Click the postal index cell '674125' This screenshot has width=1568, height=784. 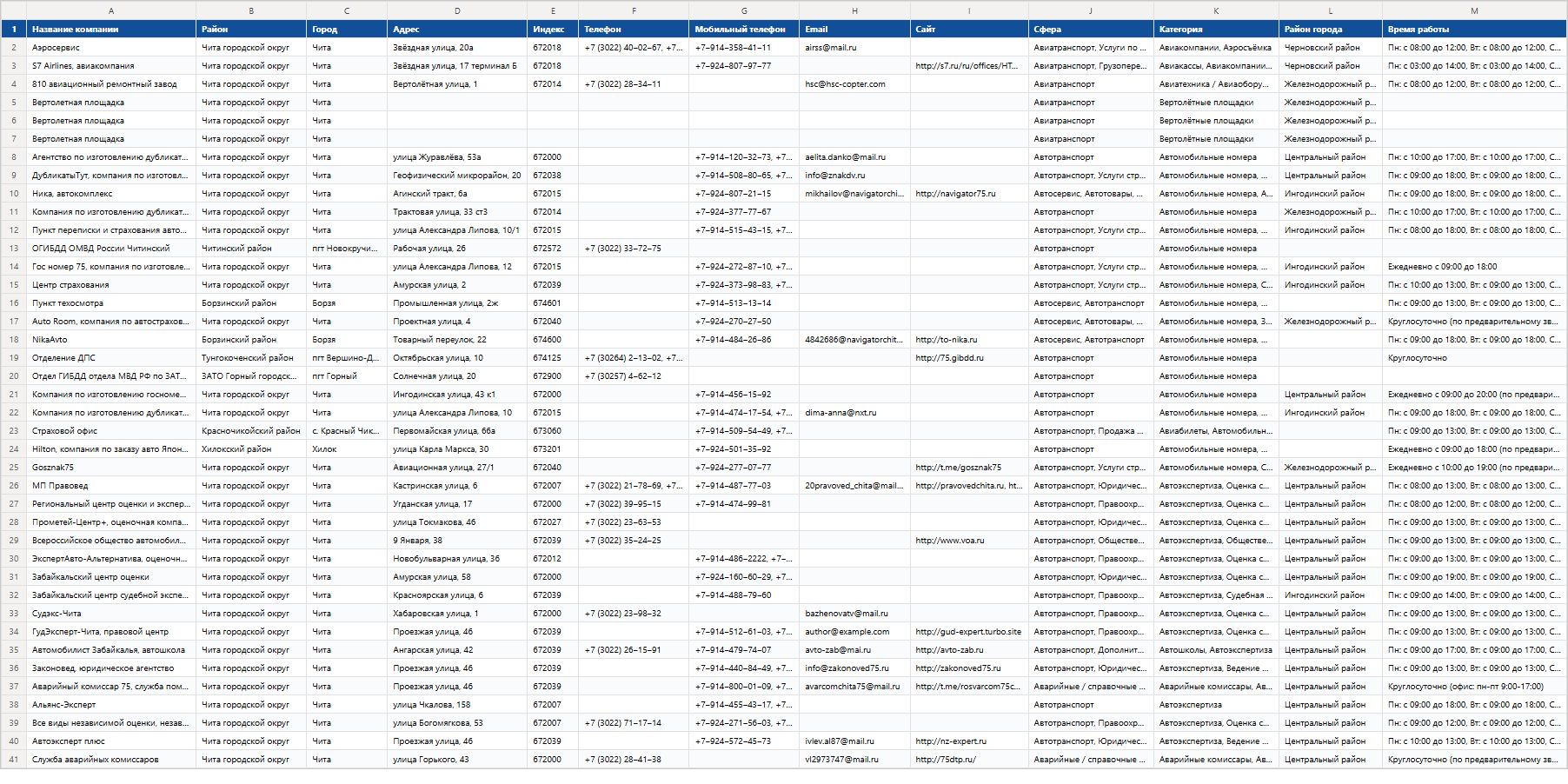click(553, 357)
